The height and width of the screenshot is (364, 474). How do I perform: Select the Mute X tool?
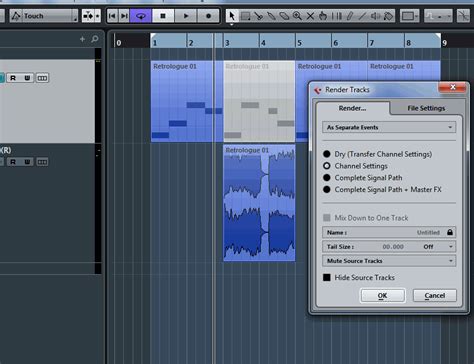tap(310, 16)
